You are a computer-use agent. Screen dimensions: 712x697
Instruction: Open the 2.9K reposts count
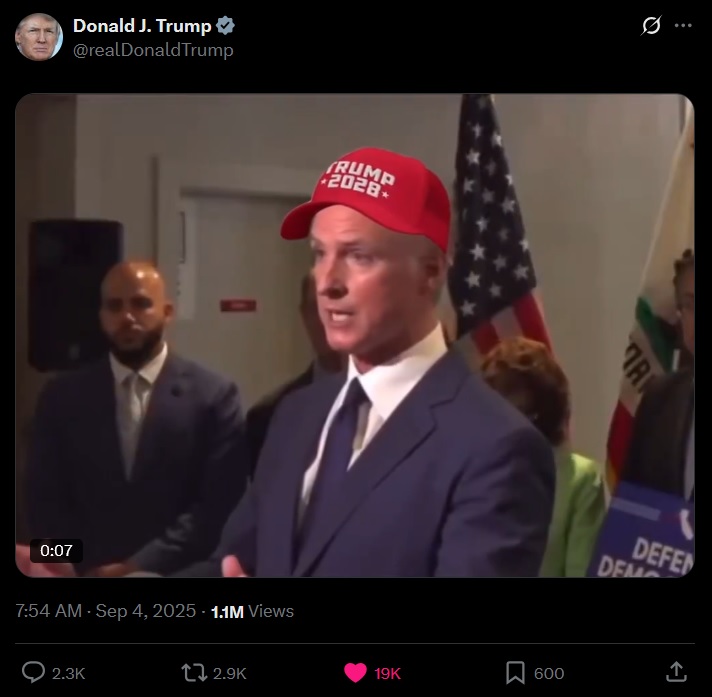[230, 673]
